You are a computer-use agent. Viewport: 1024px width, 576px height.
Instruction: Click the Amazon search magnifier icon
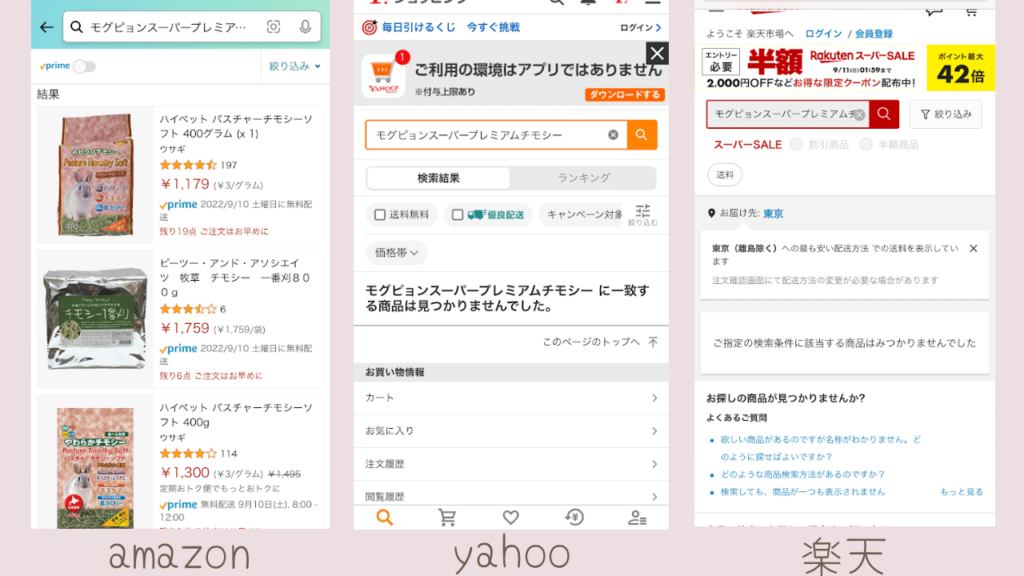[x=77, y=27]
